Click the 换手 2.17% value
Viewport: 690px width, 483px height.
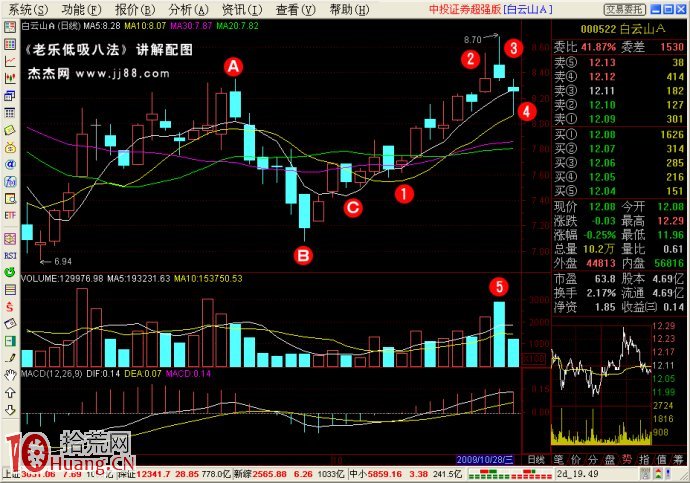tap(601, 293)
